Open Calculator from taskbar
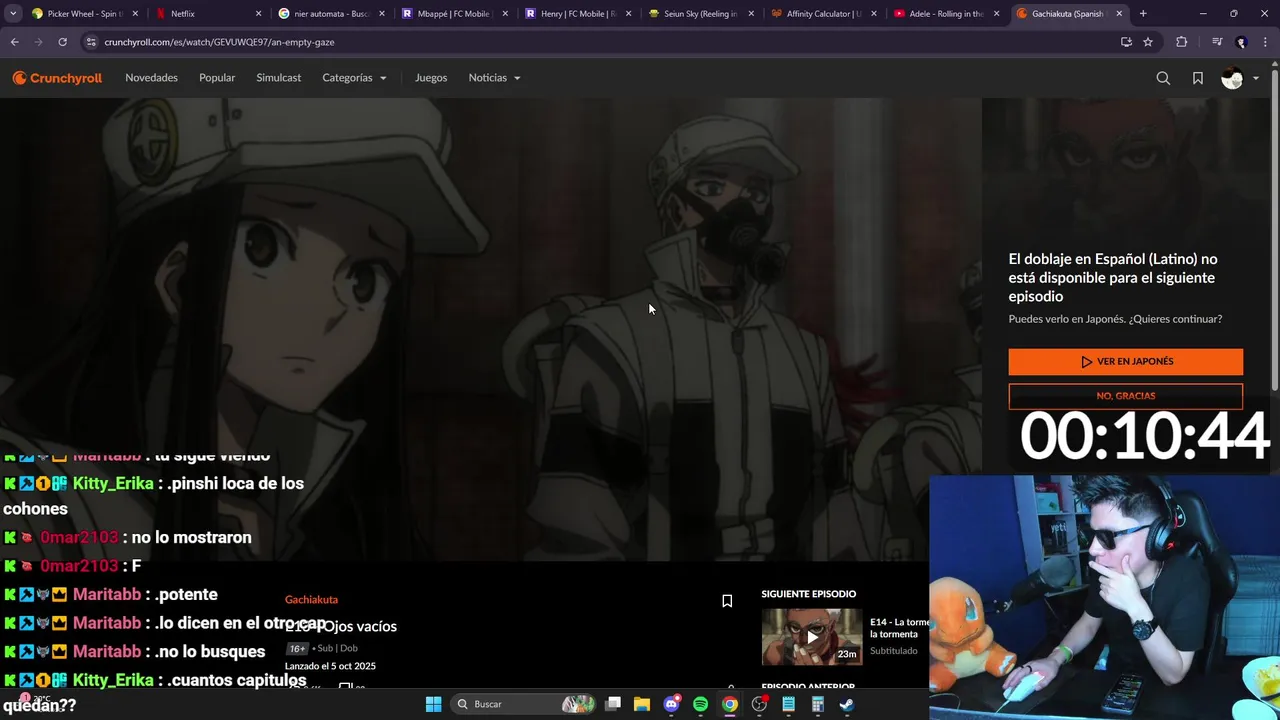 point(817,704)
